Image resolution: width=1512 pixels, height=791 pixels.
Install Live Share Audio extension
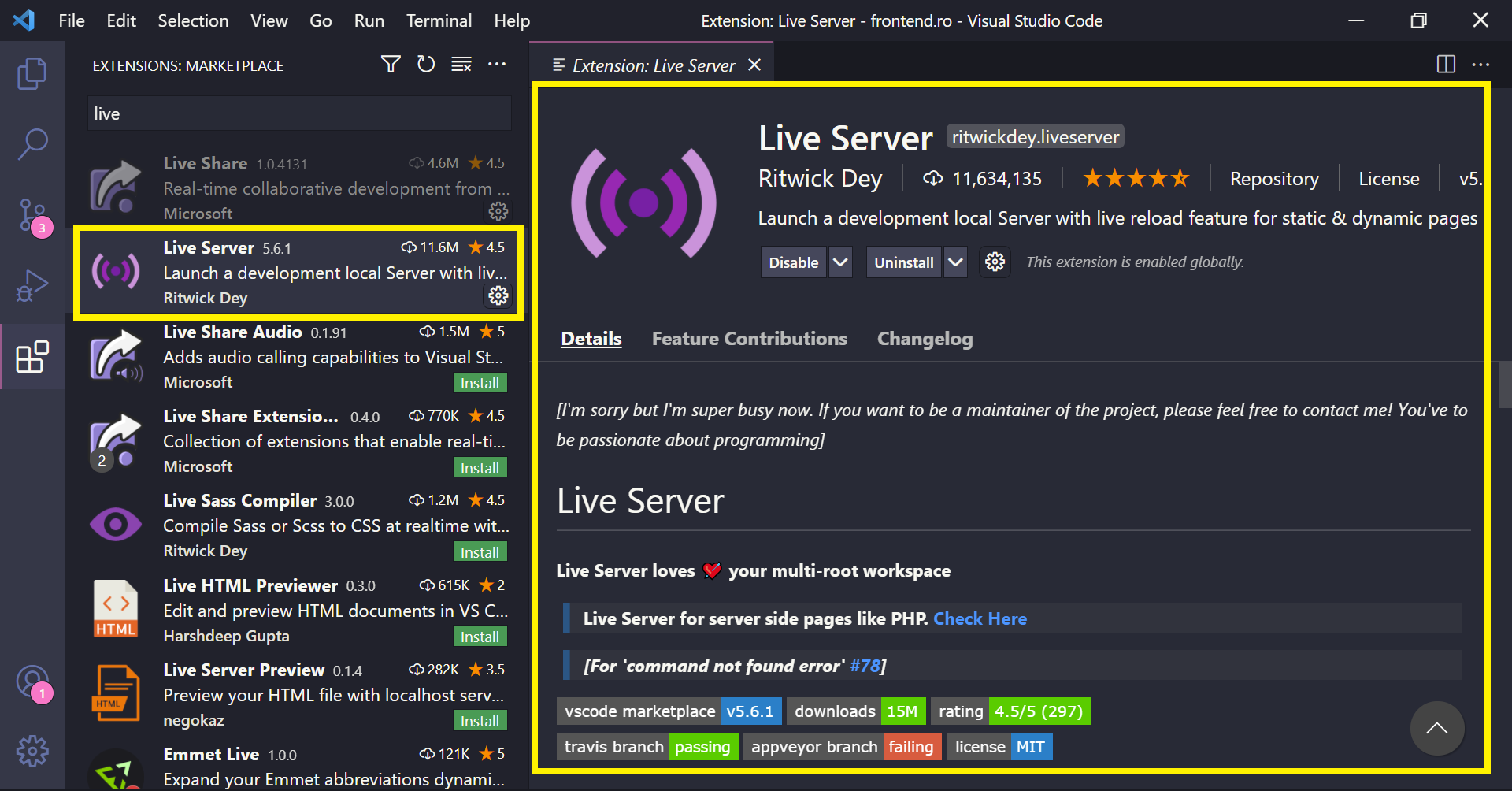click(480, 383)
